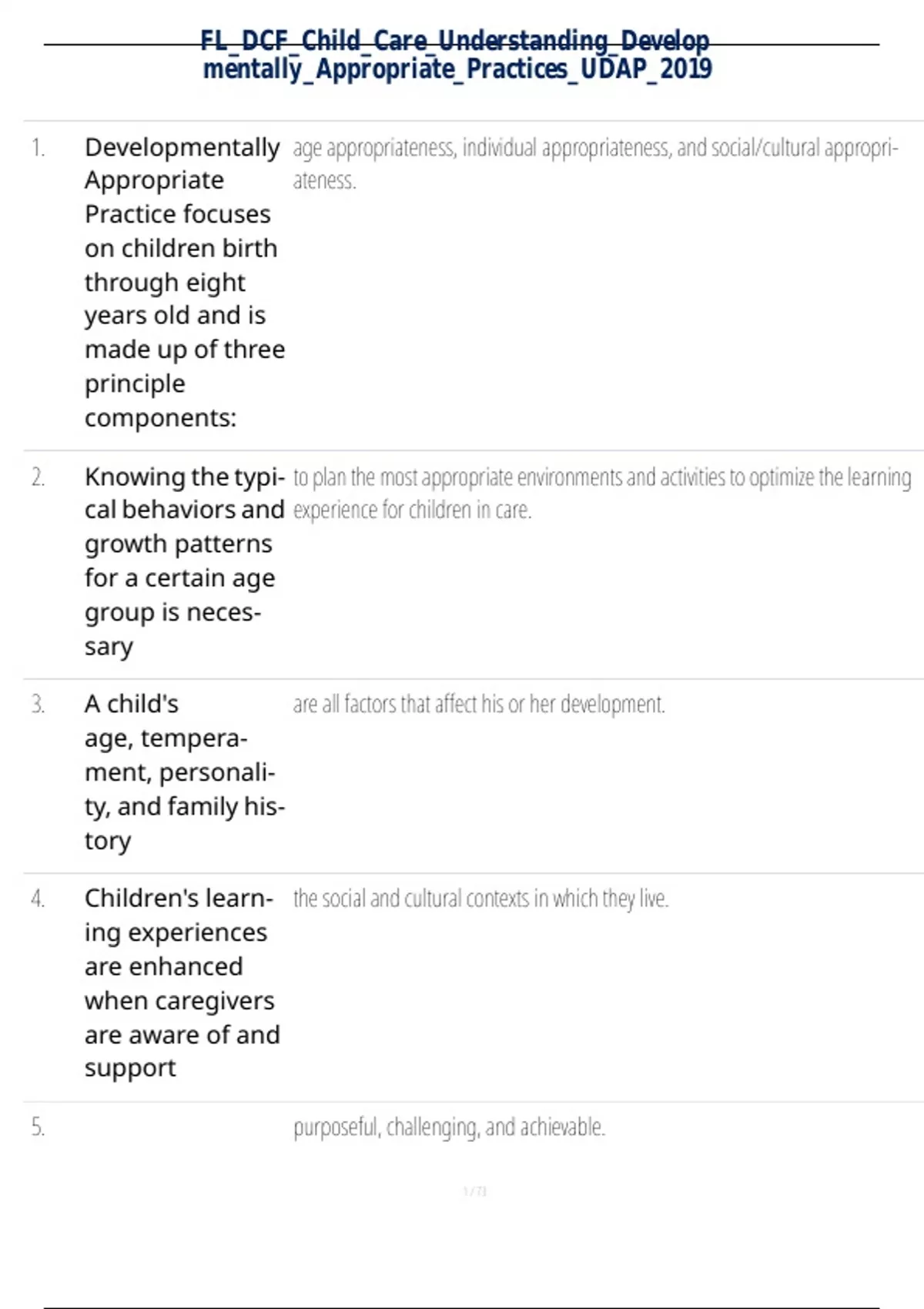Click the word 'tory' ending item 3
Viewport: 924px width, 1309px height.
click(108, 841)
